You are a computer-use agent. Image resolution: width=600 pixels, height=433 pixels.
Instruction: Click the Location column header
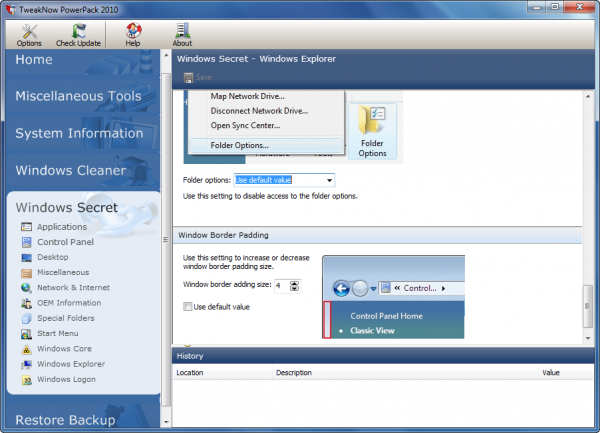coord(223,373)
